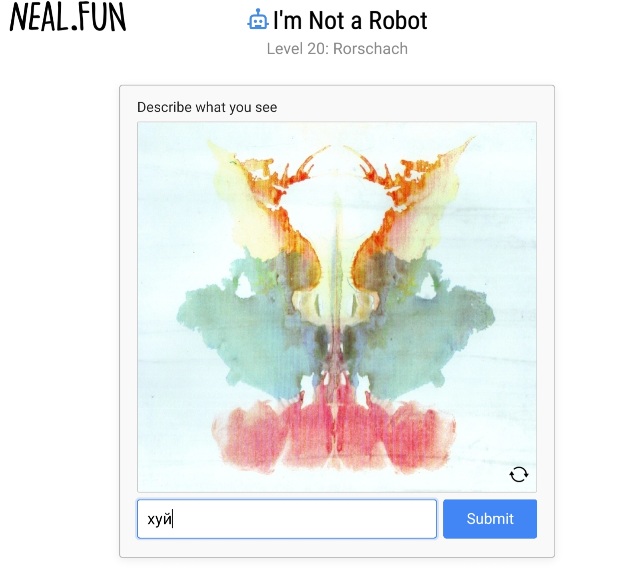Focus the description text input field

coord(287,519)
